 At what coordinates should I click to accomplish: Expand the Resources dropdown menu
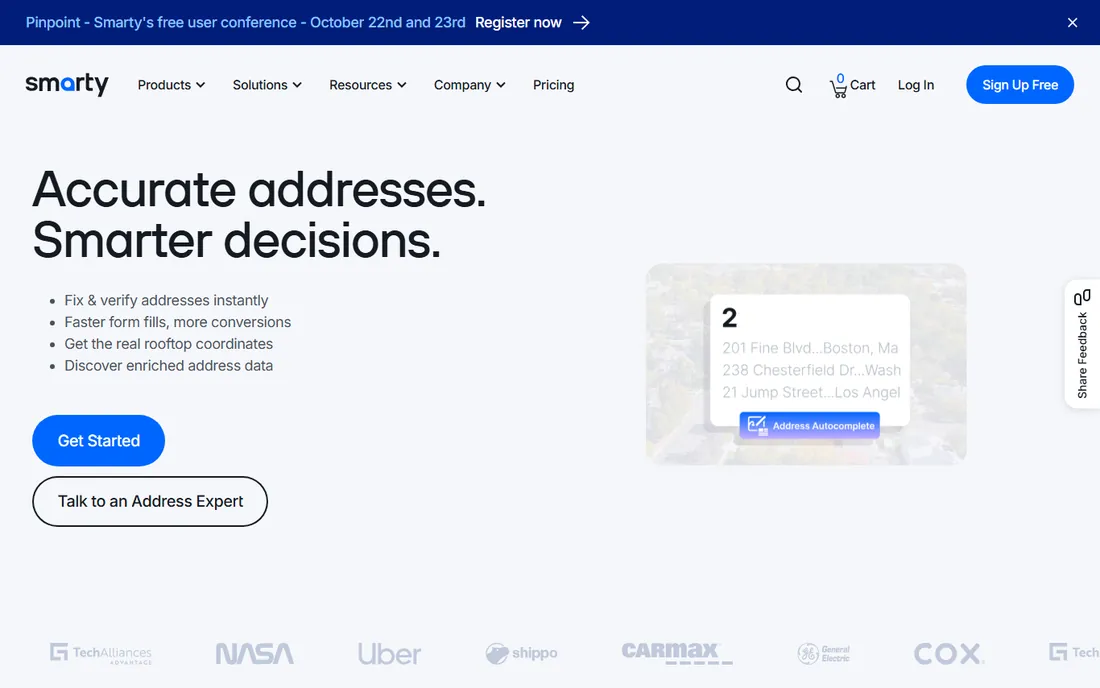[x=368, y=85]
